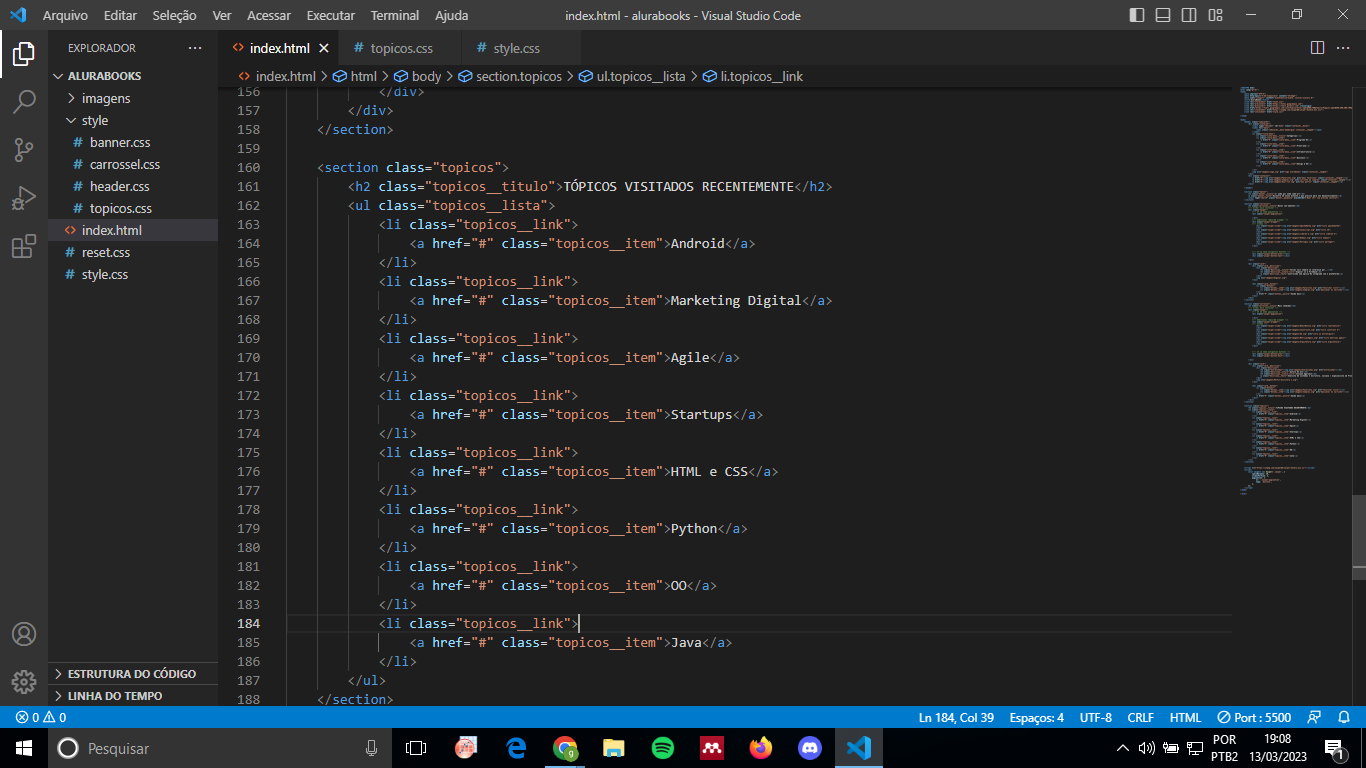Screen dimensions: 1366x768
Task: Open notifications bell in status bar
Action: click(x=1345, y=717)
